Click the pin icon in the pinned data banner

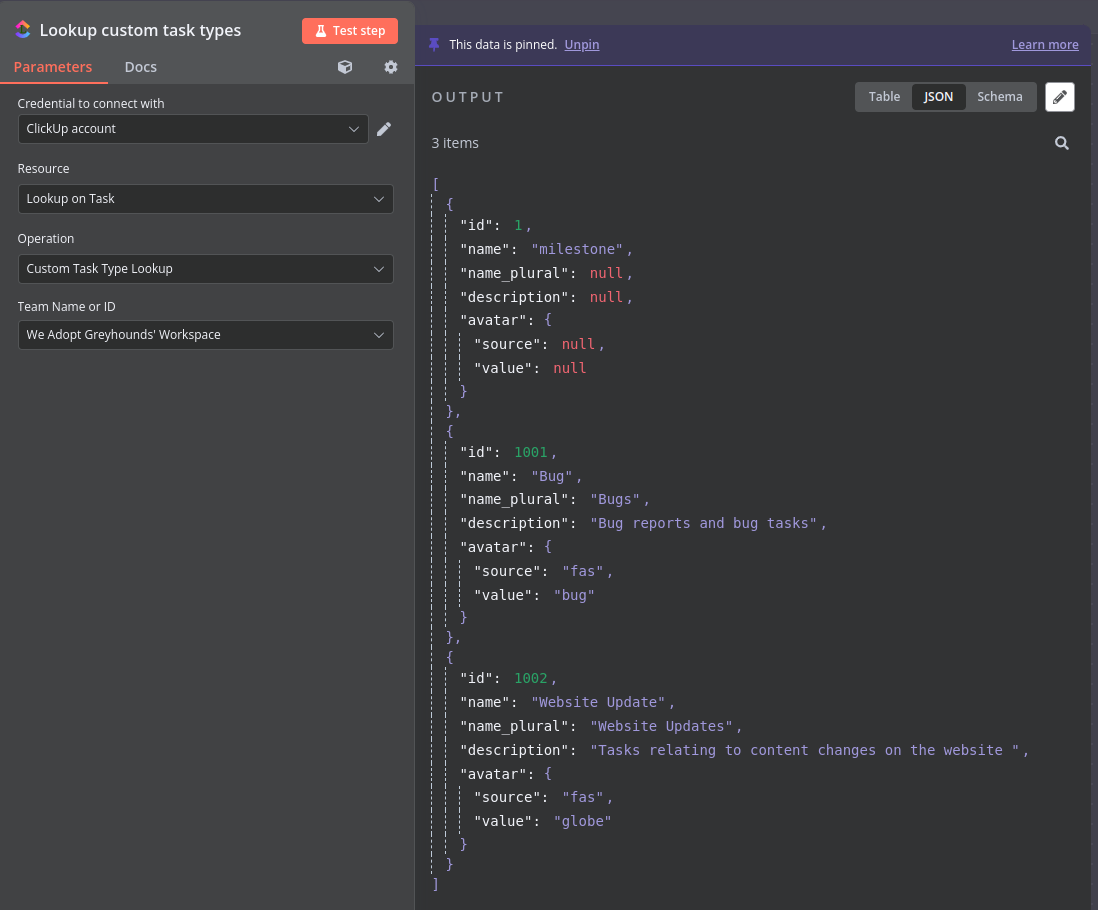(x=434, y=45)
